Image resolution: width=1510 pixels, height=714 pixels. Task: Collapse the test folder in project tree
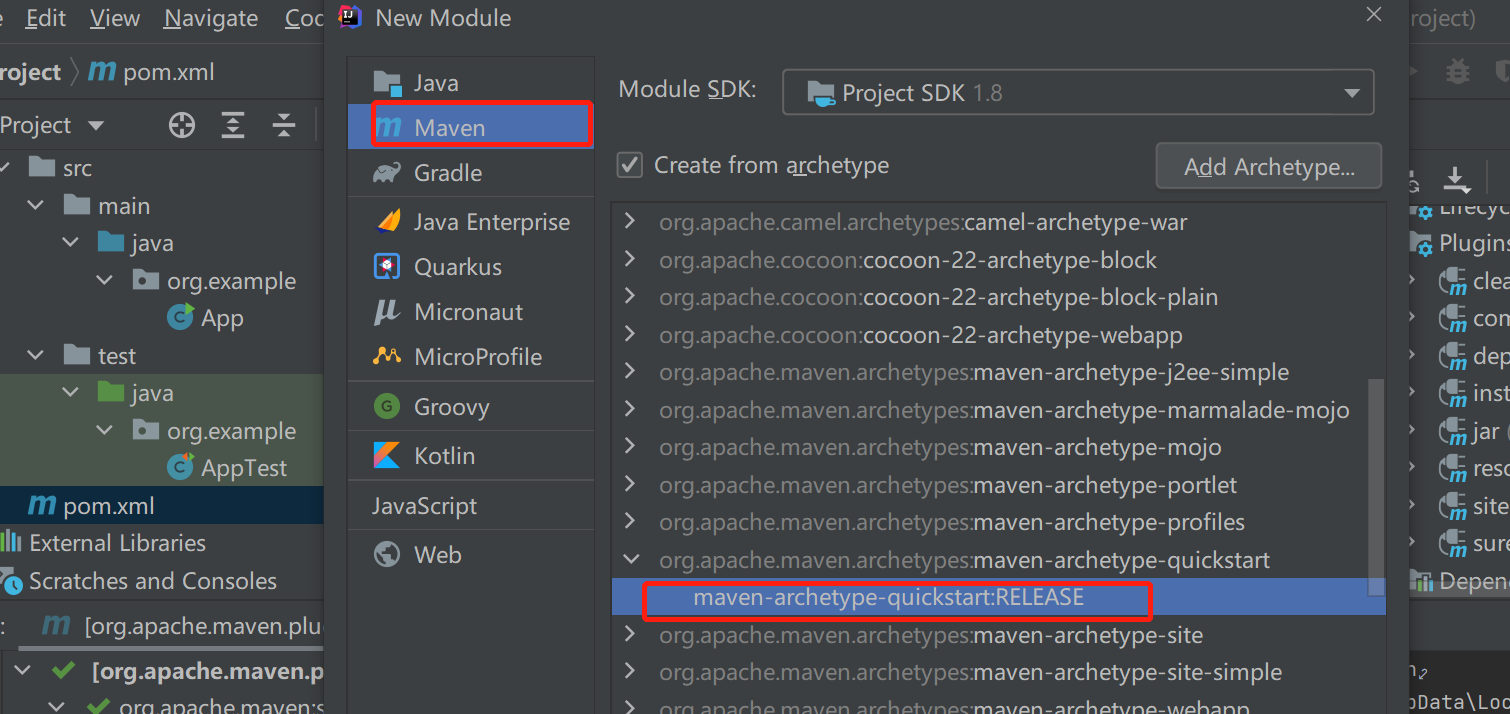click(36, 355)
